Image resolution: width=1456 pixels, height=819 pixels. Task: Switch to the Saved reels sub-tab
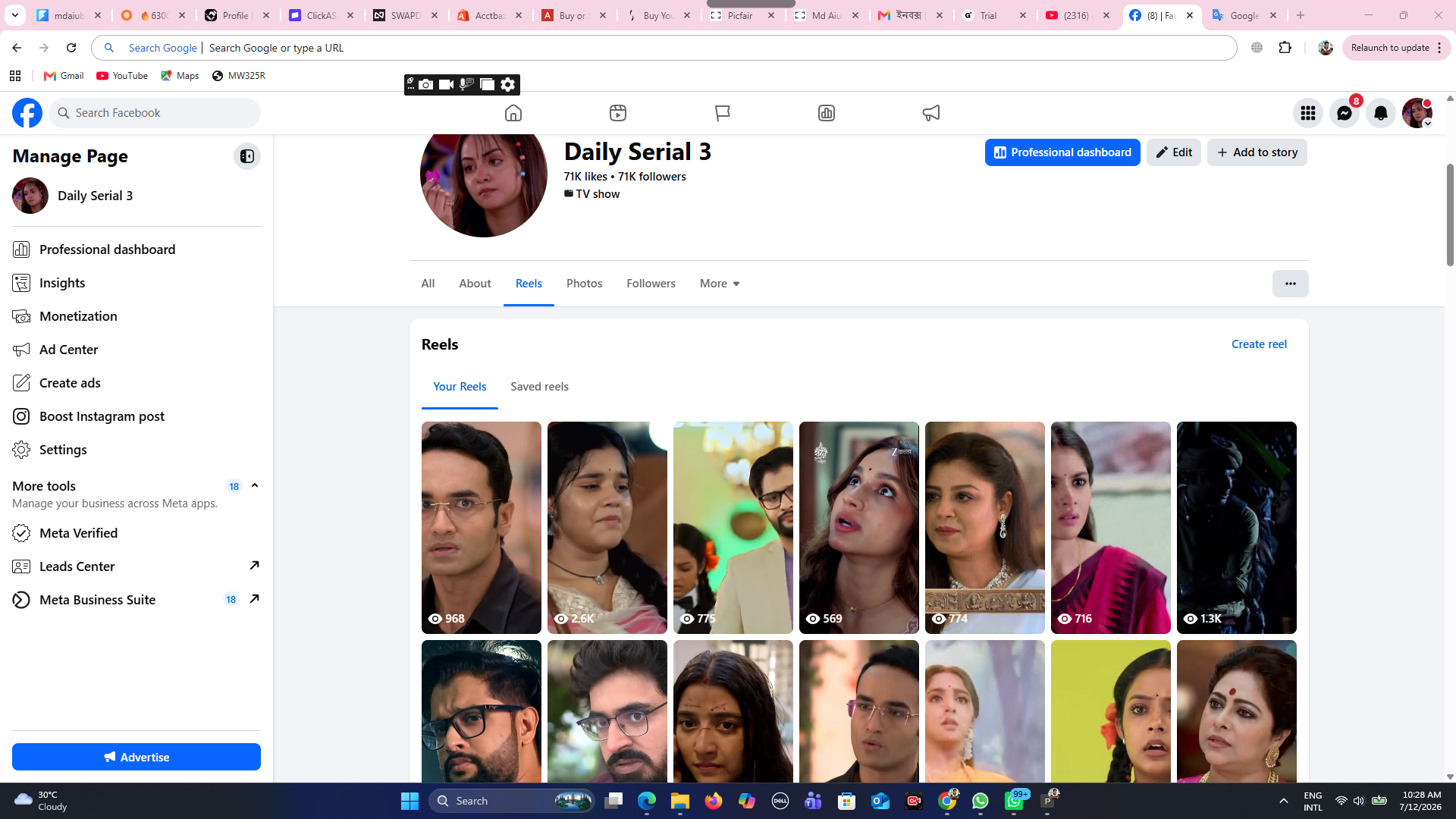[x=539, y=387]
